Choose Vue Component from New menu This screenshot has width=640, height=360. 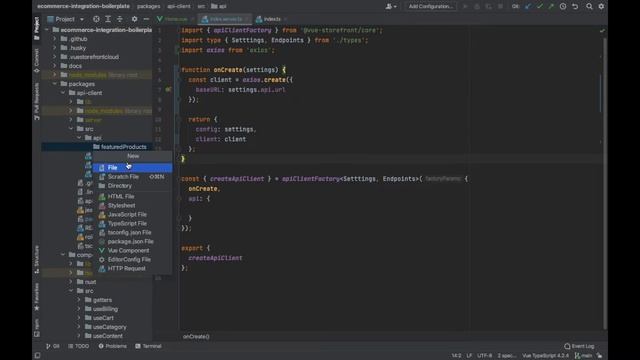click(132, 250)
